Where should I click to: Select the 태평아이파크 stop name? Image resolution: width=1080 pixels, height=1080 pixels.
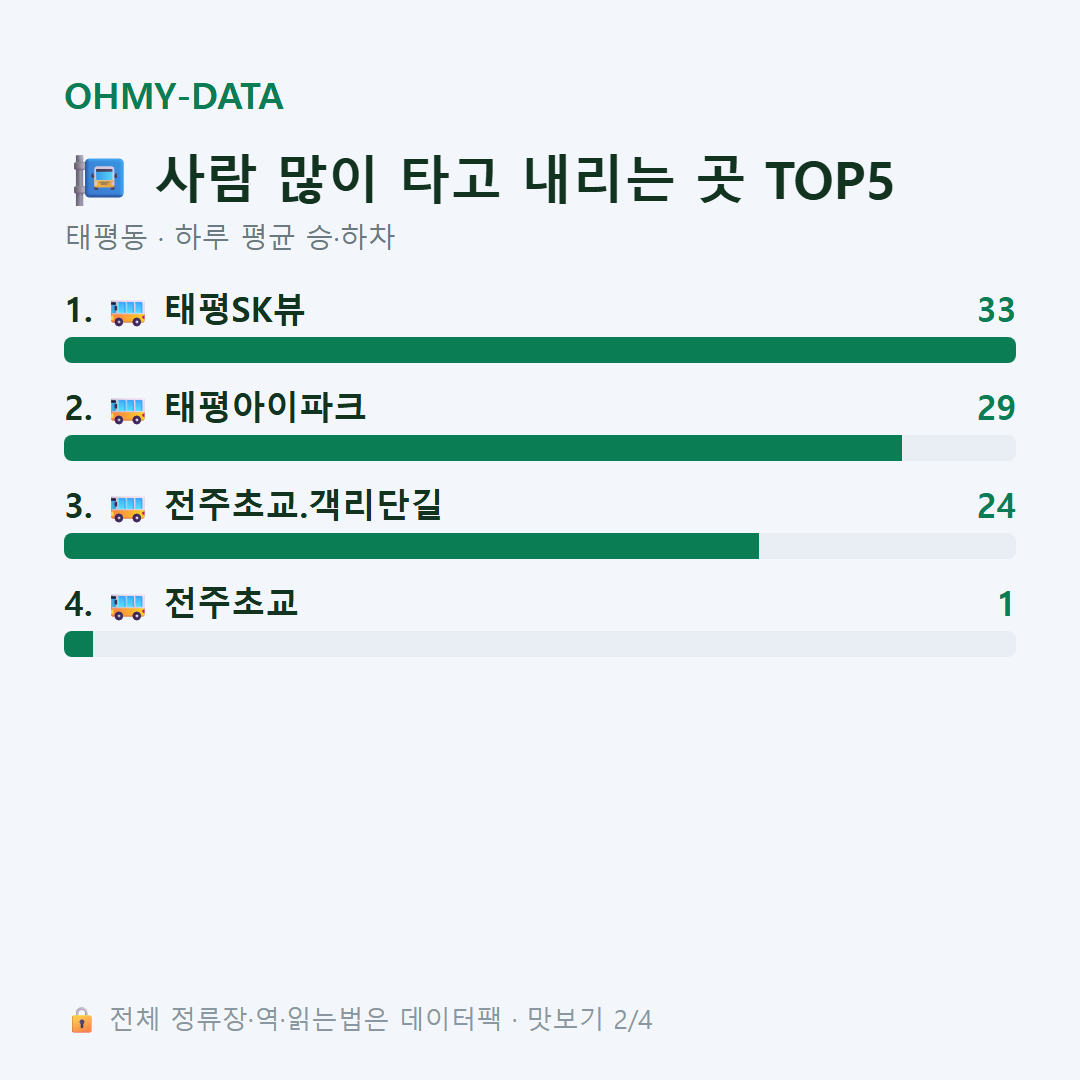[x=265, y=407]
